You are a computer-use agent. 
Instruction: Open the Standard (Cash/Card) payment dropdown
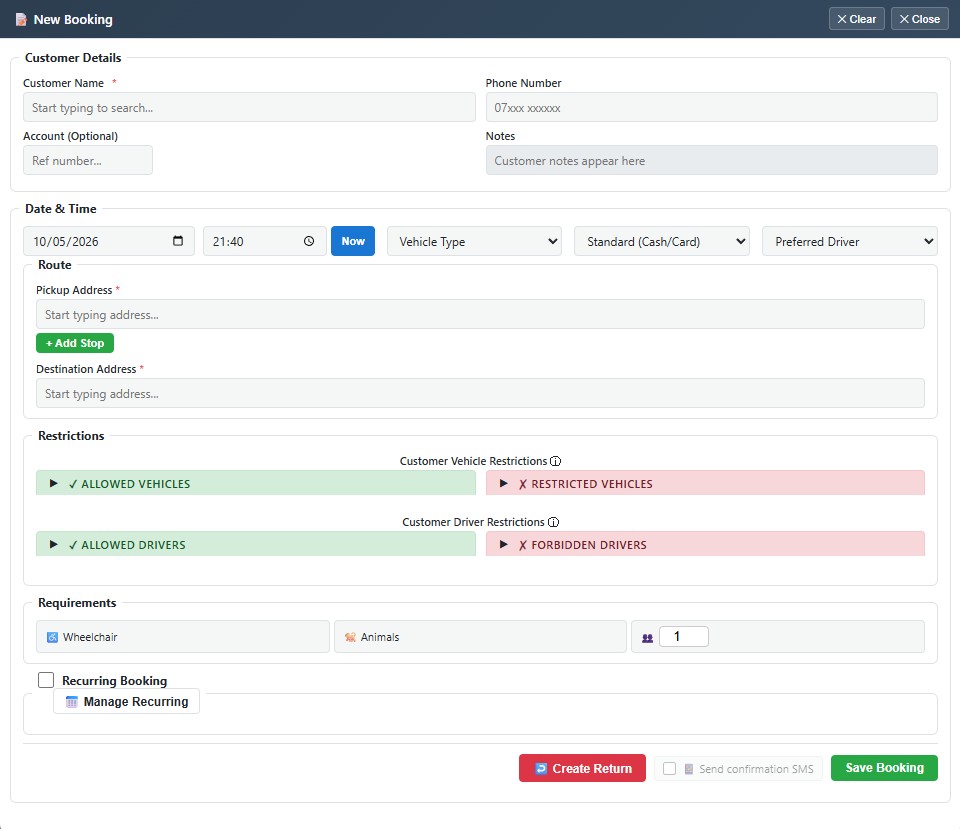pyautogui.click(x=662, y=241)
